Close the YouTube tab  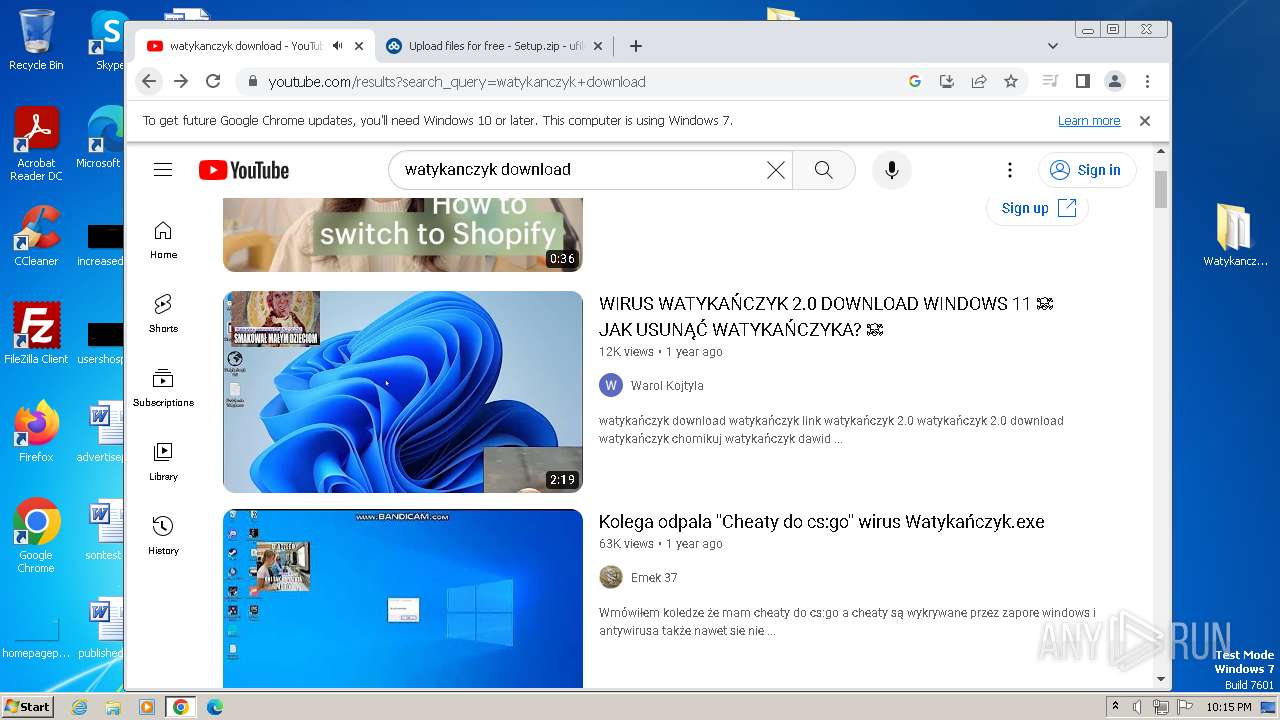(x=359, y=46)
